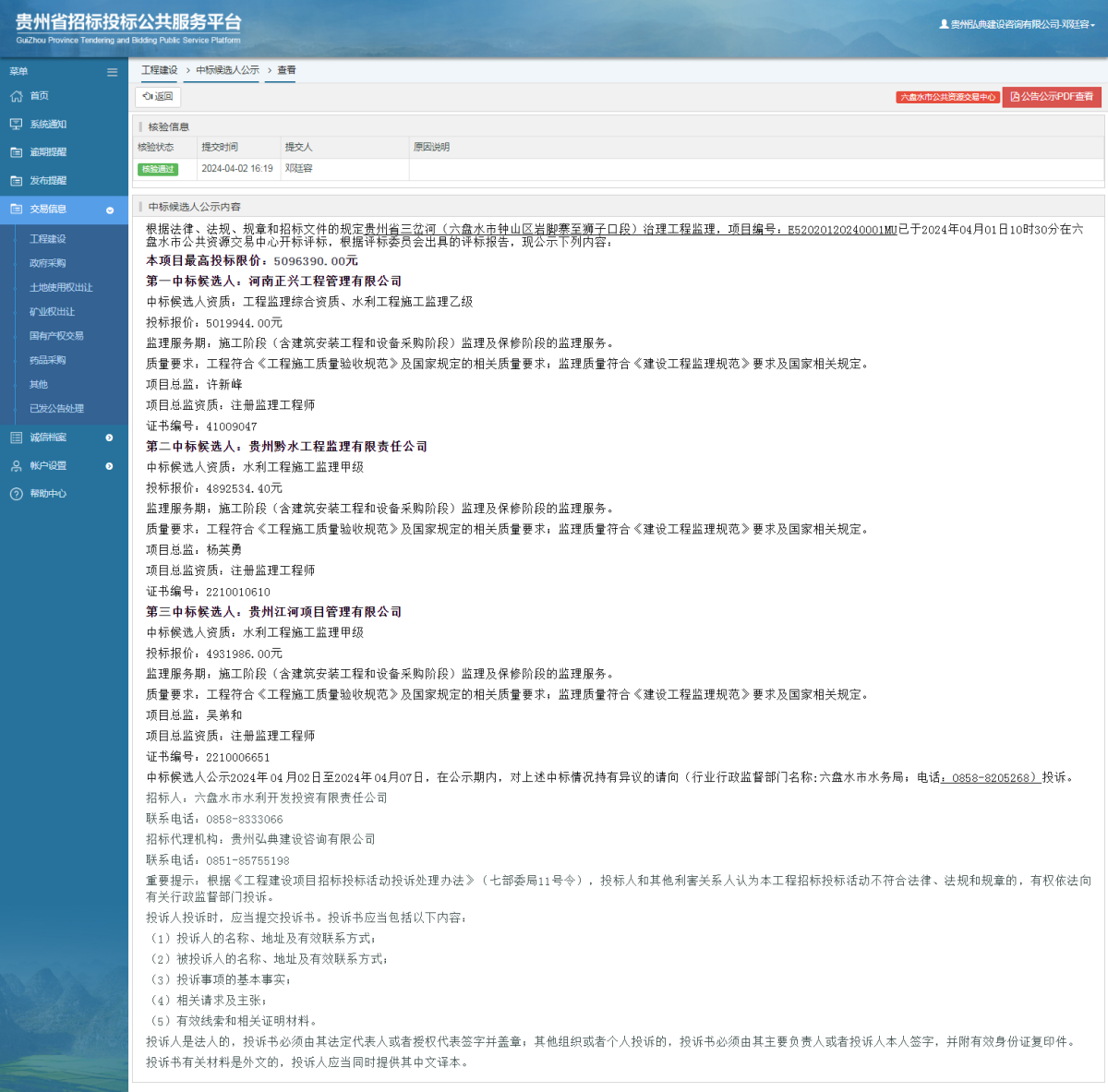
Task: Click the icon beside 逾期提醒
Action: point(16,152)
